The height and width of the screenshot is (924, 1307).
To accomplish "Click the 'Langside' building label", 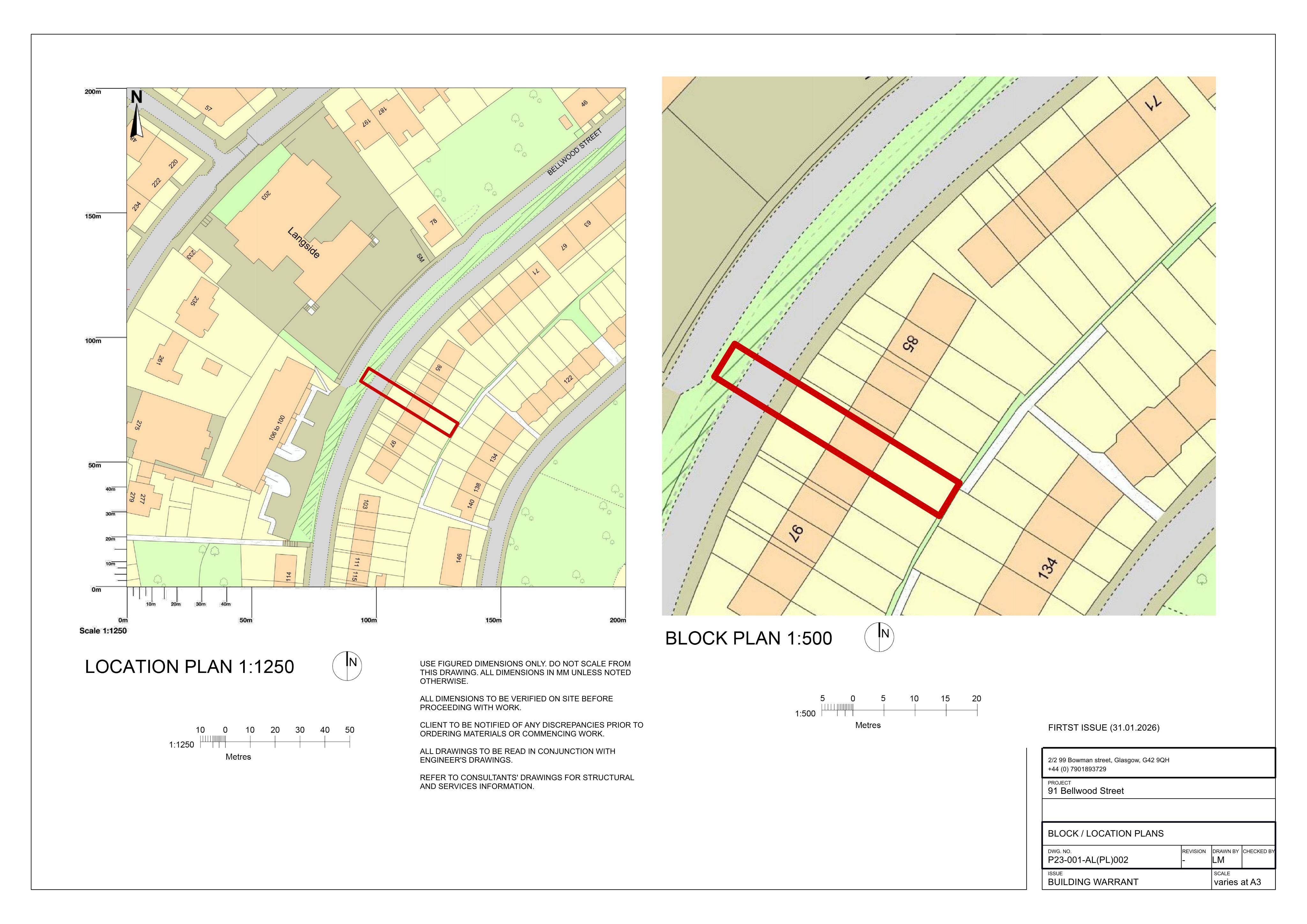I will tap(304, 243).
